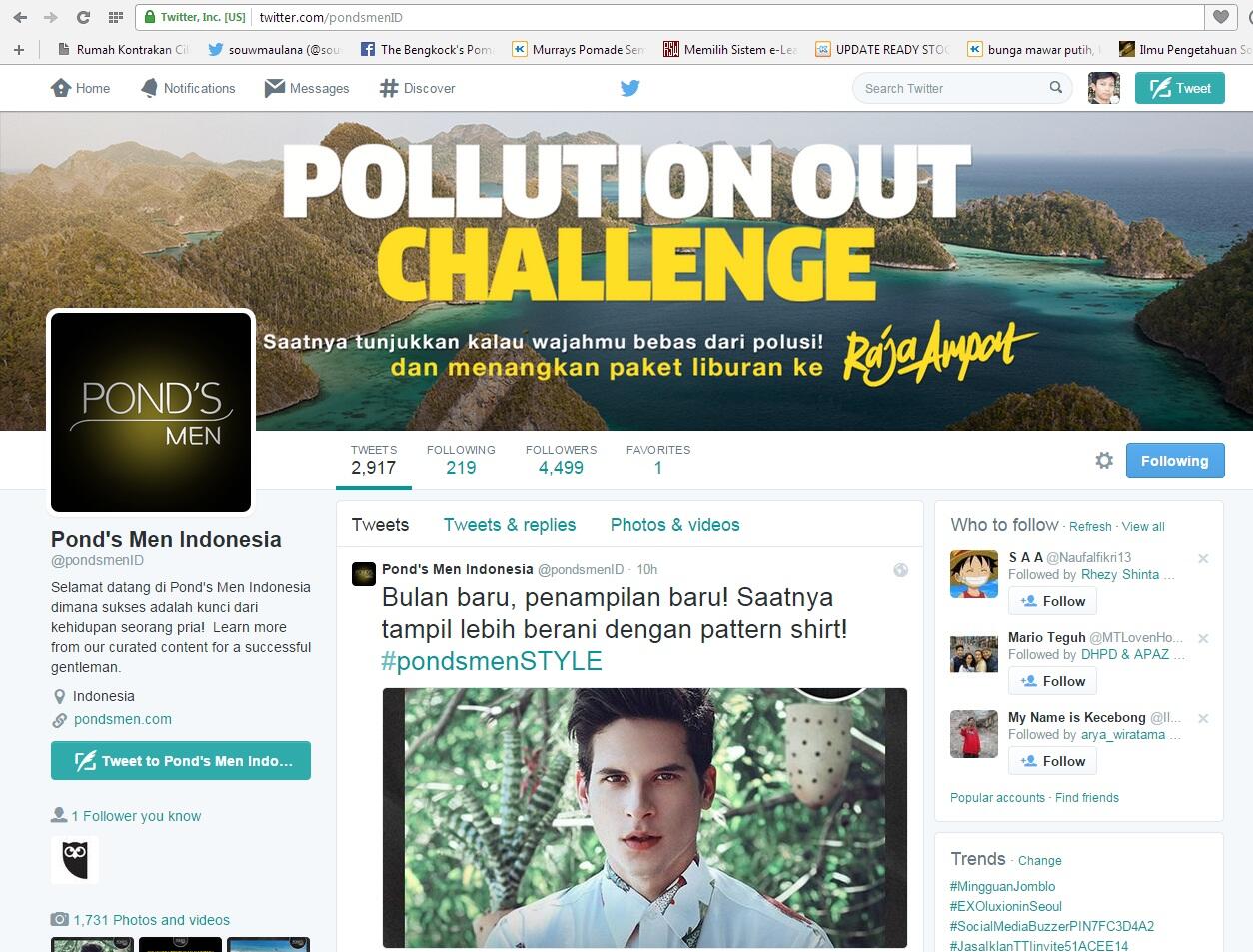Click the Mario Teguh avatar image
Screen dimensions: 1253x952
pyautogui.click(x=974, y=654)
